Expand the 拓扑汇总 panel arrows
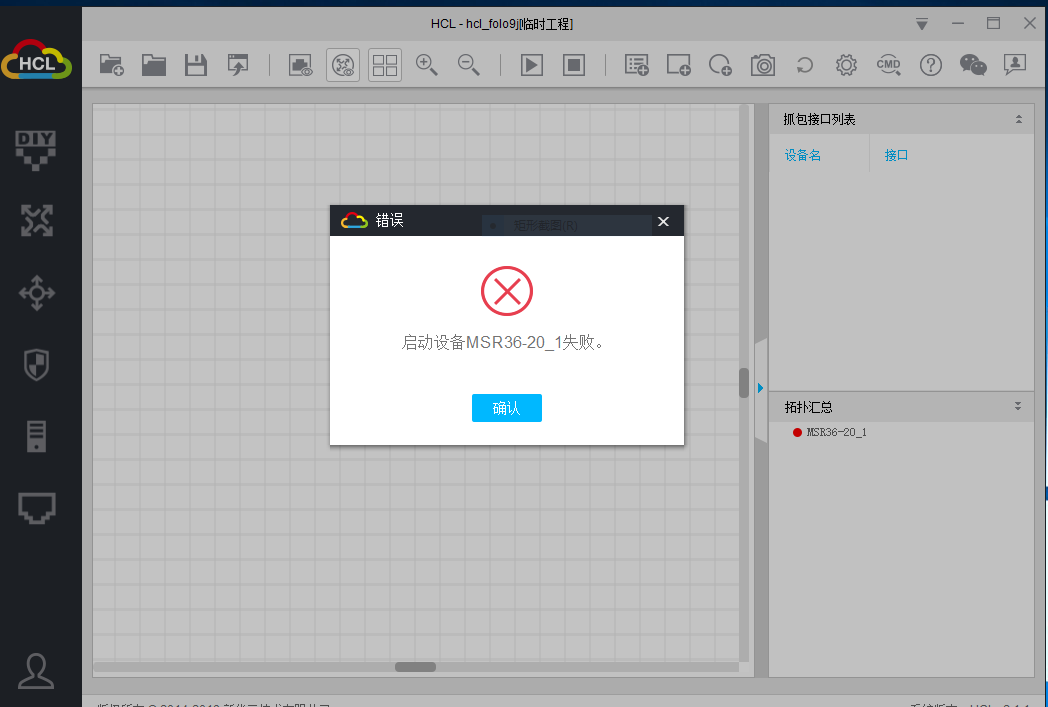This screenshot has width=1048, height=707. [x=1018, y=406]
